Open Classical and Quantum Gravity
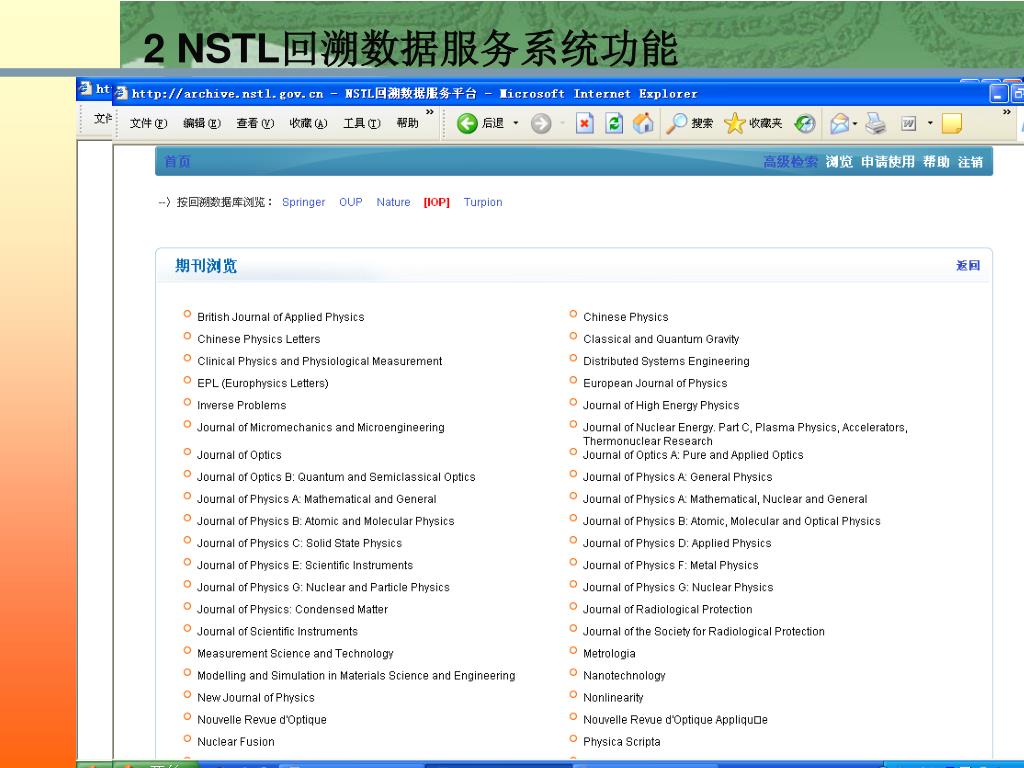 coord(661,339)
